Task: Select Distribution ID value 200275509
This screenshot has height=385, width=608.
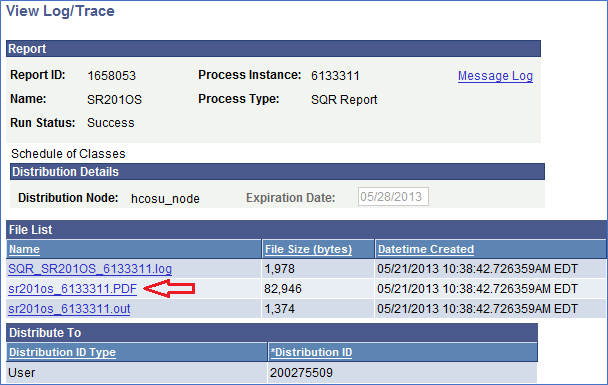Action: [x=301, y=373]
